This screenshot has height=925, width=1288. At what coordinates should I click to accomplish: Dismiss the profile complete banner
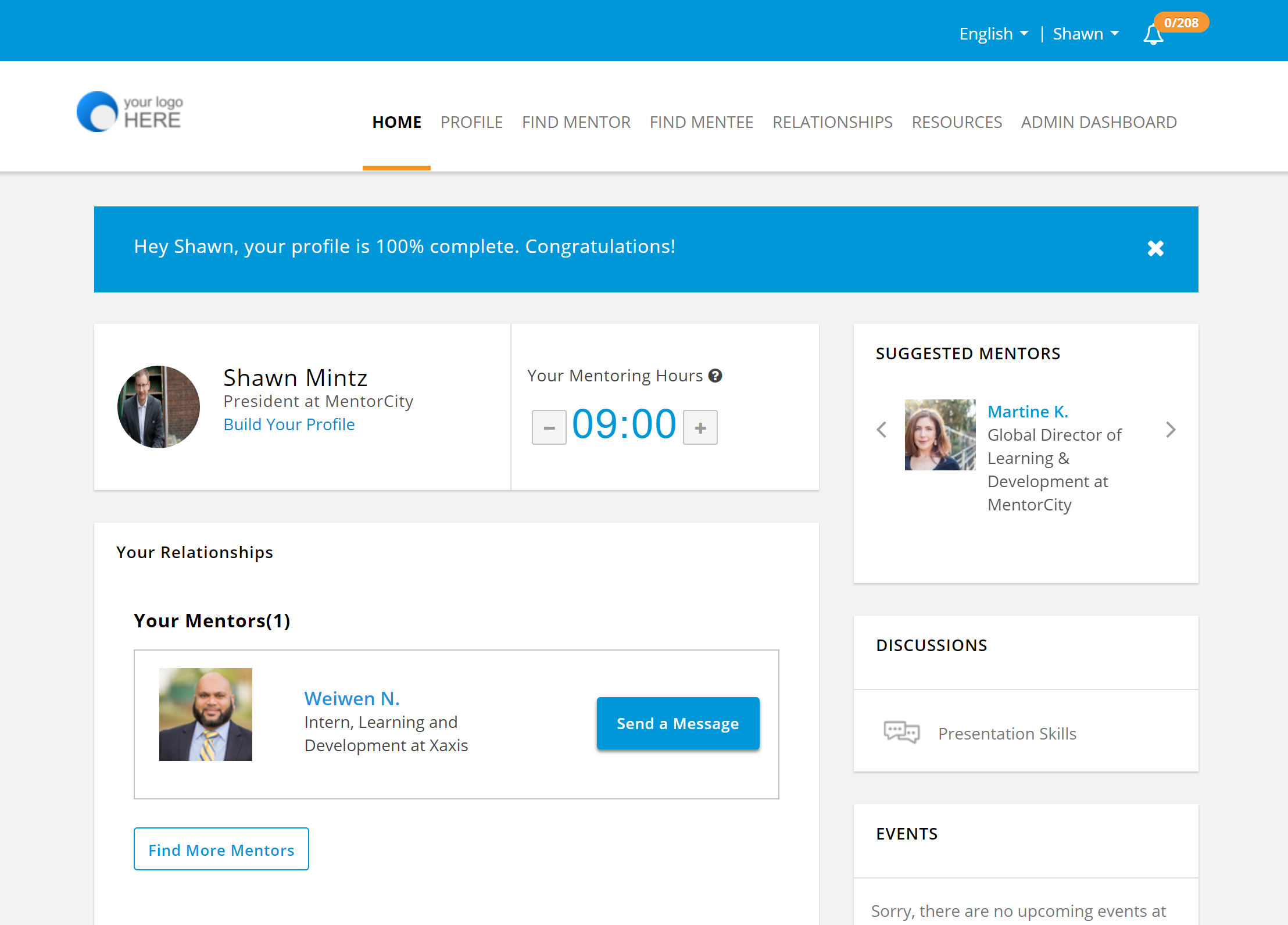point(1155,249)
